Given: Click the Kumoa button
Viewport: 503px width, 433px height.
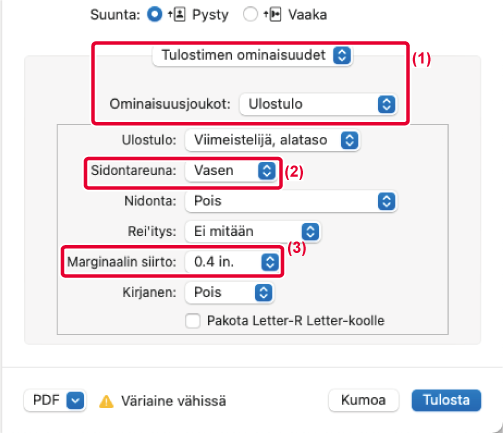Looking at the screenshot, I should (363, 400).
